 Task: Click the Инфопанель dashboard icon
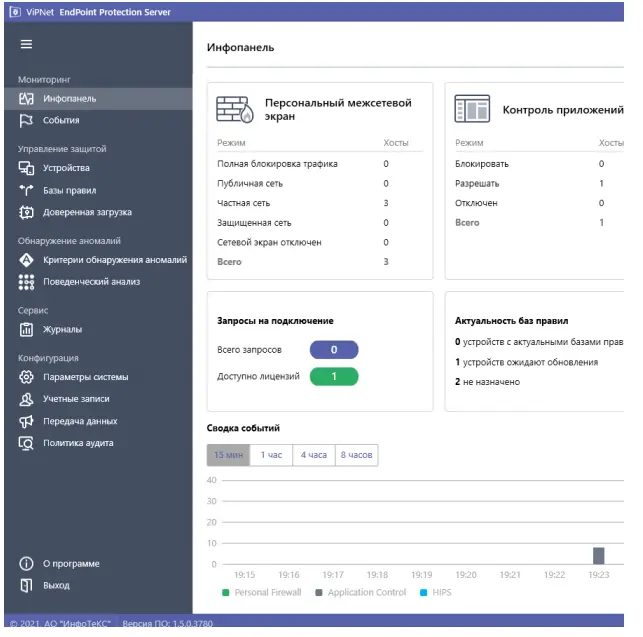click(x=27, y=99)
